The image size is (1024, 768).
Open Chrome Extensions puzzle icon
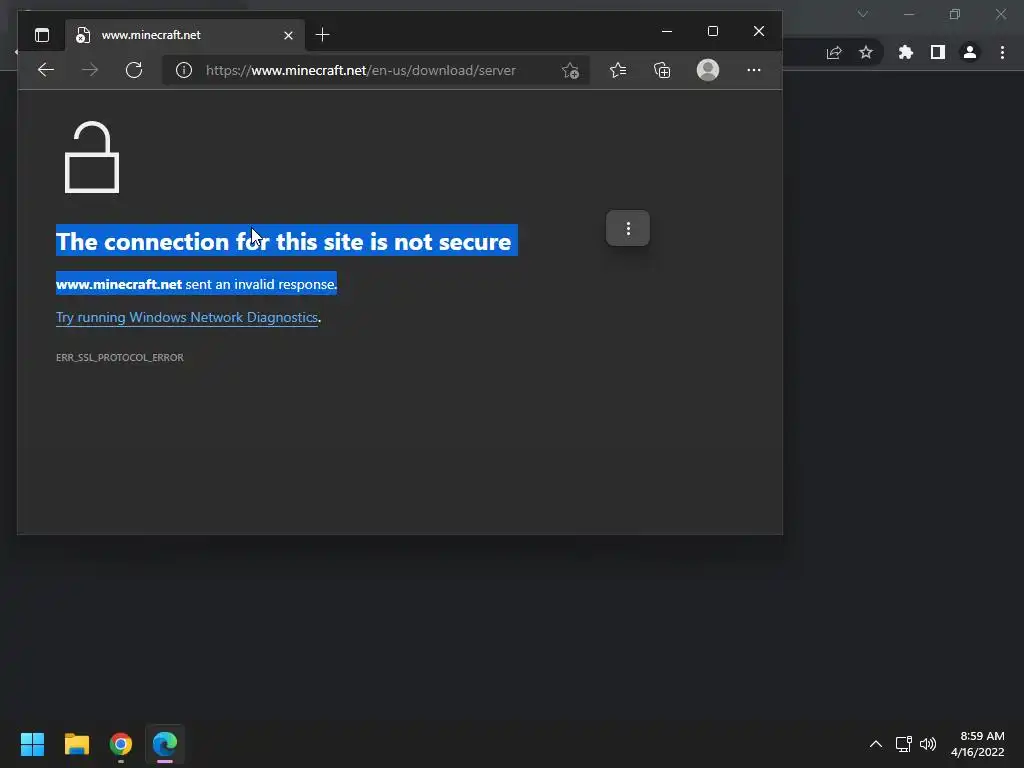(x=906, y=52)
